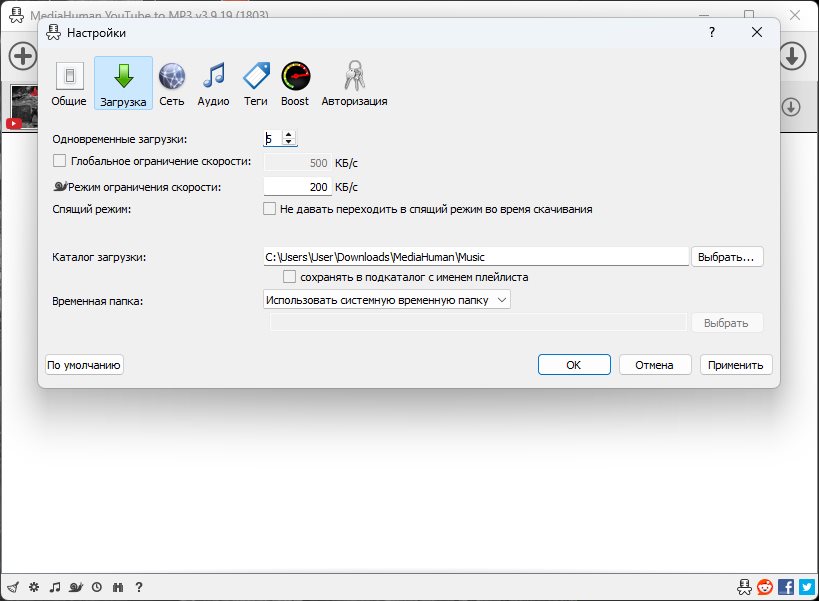819x601 pixels.
Task: Increase simultaneous downloads with up arrow
Action: click(x=289, y=135)
